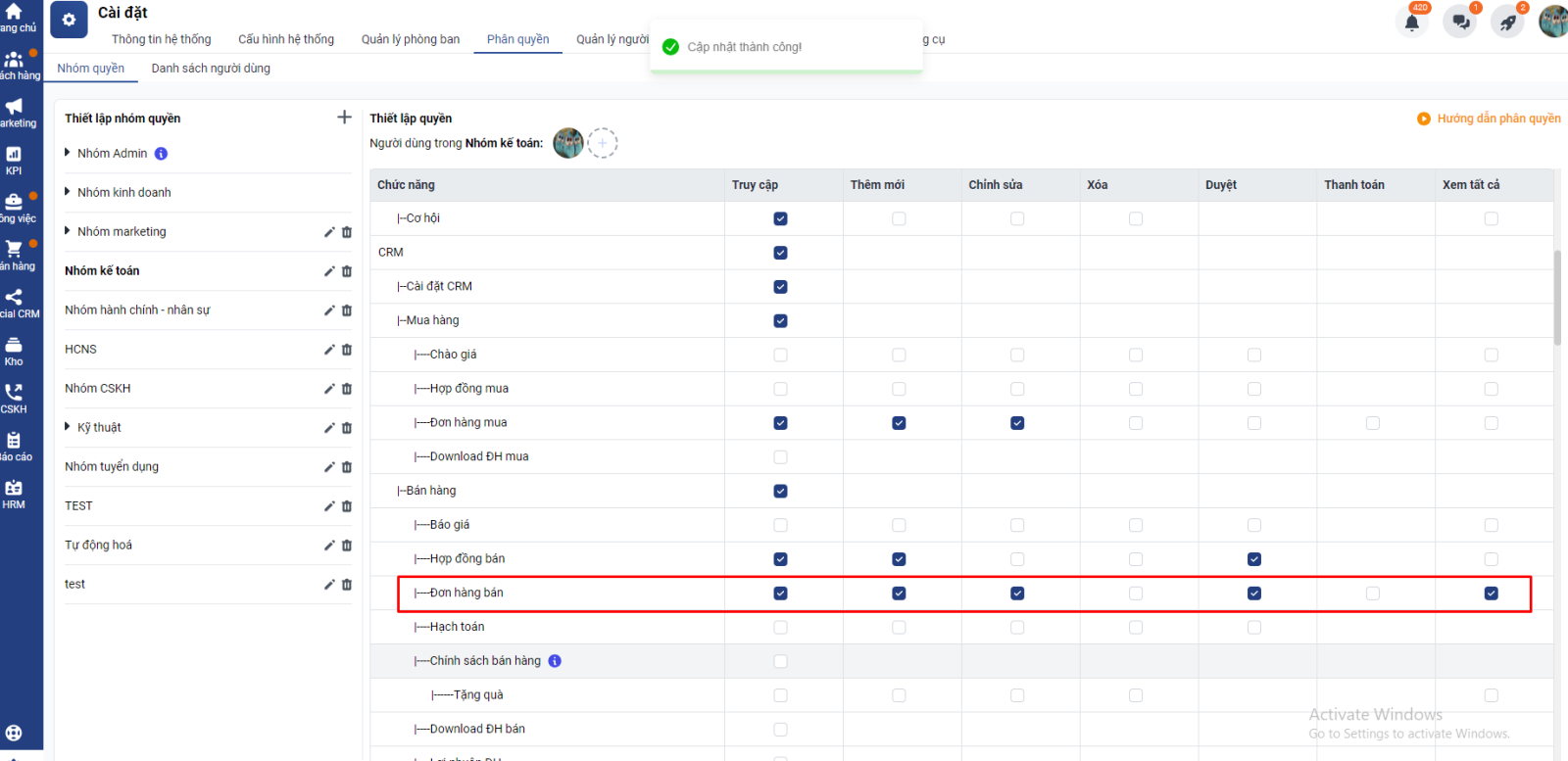The image size is (1568, 761).
Task: Delete the Nhóm CSKH group via trash icon
Action: (347, 389)
